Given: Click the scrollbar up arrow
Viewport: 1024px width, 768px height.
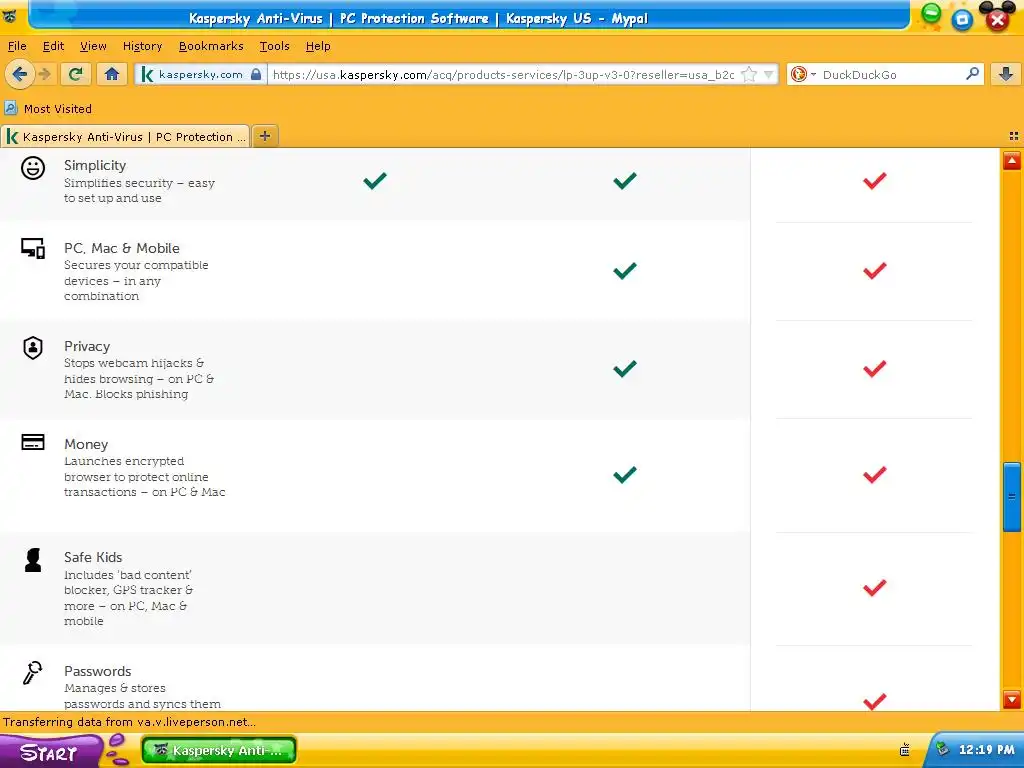Looking at the screenshot, I should coord(1012,161).
